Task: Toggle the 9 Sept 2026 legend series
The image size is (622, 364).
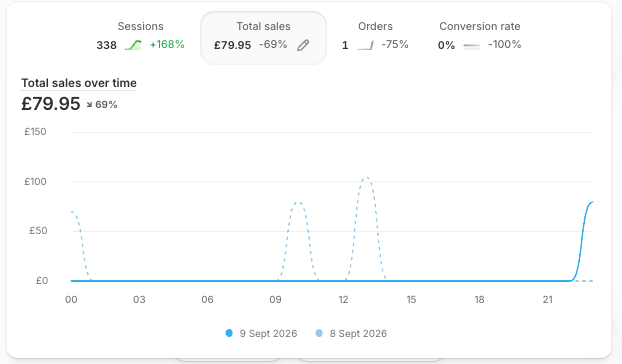Action: 261,333
